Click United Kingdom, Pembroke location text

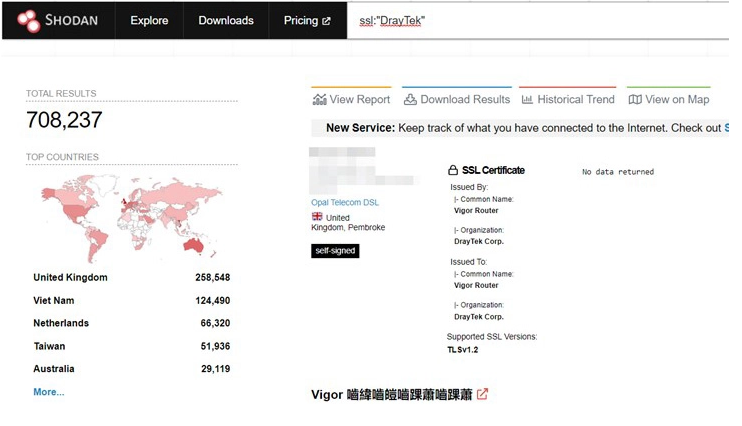click(348, 222)
